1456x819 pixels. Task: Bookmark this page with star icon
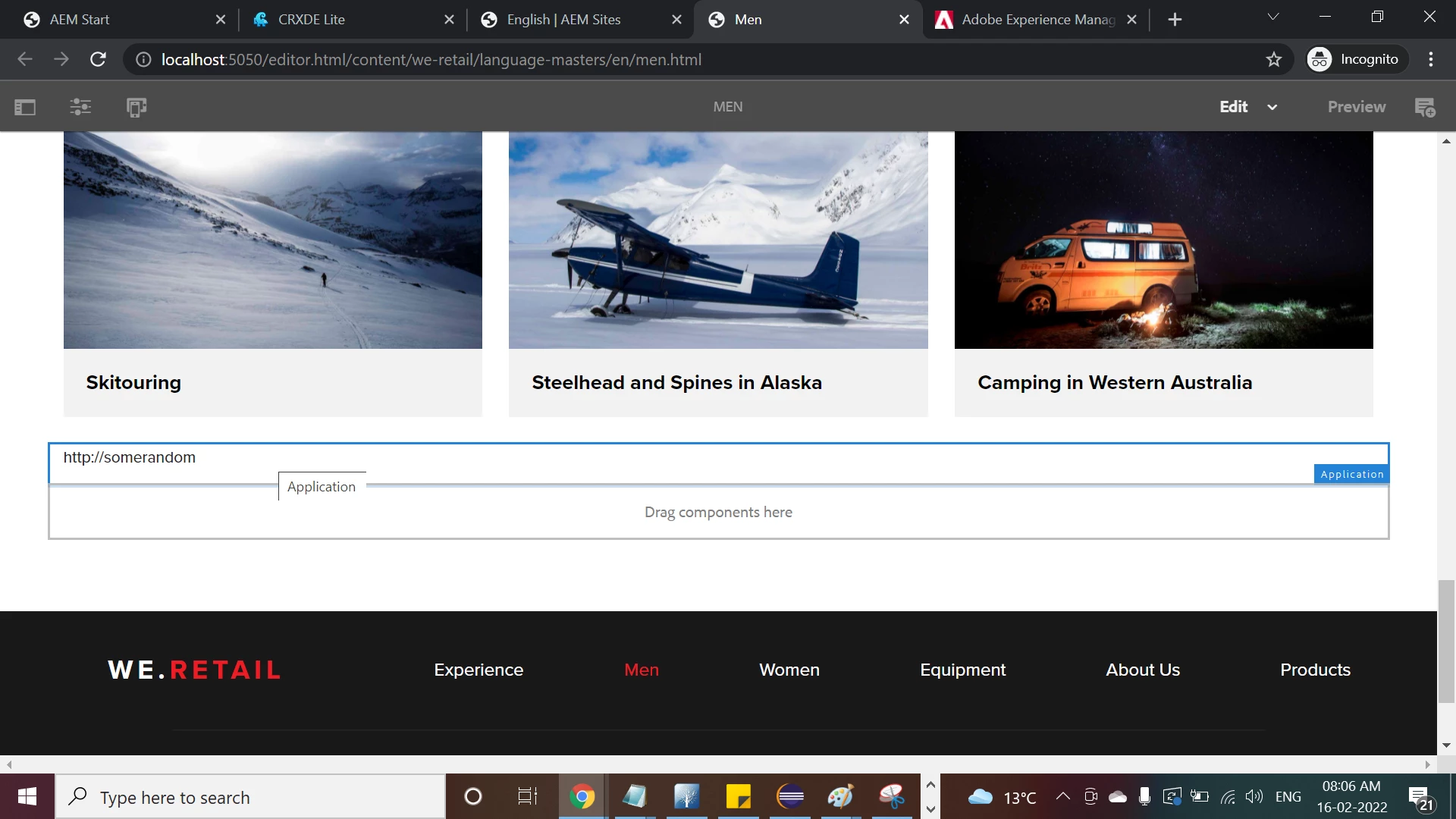tap(1274, 59)
